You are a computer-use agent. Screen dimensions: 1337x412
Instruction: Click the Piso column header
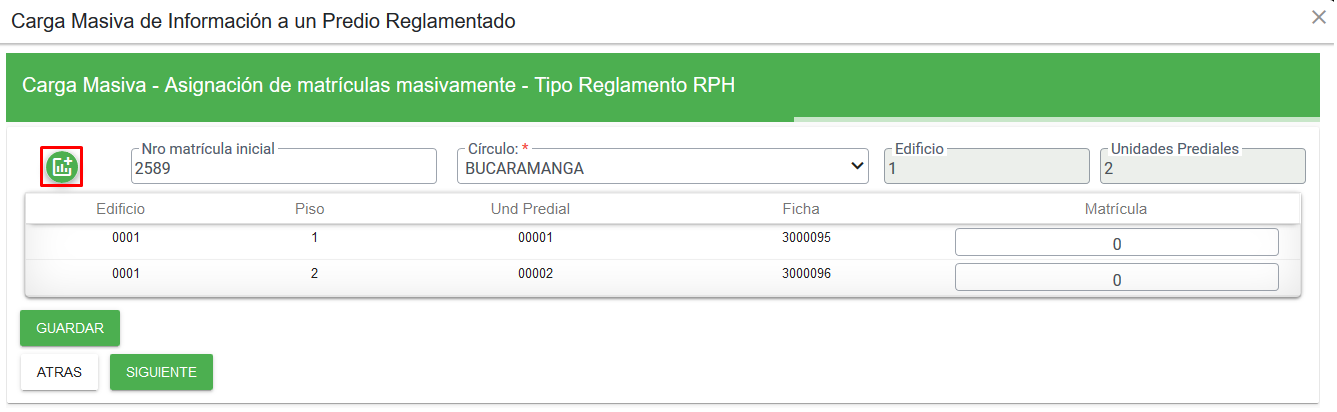coord(310,209)
